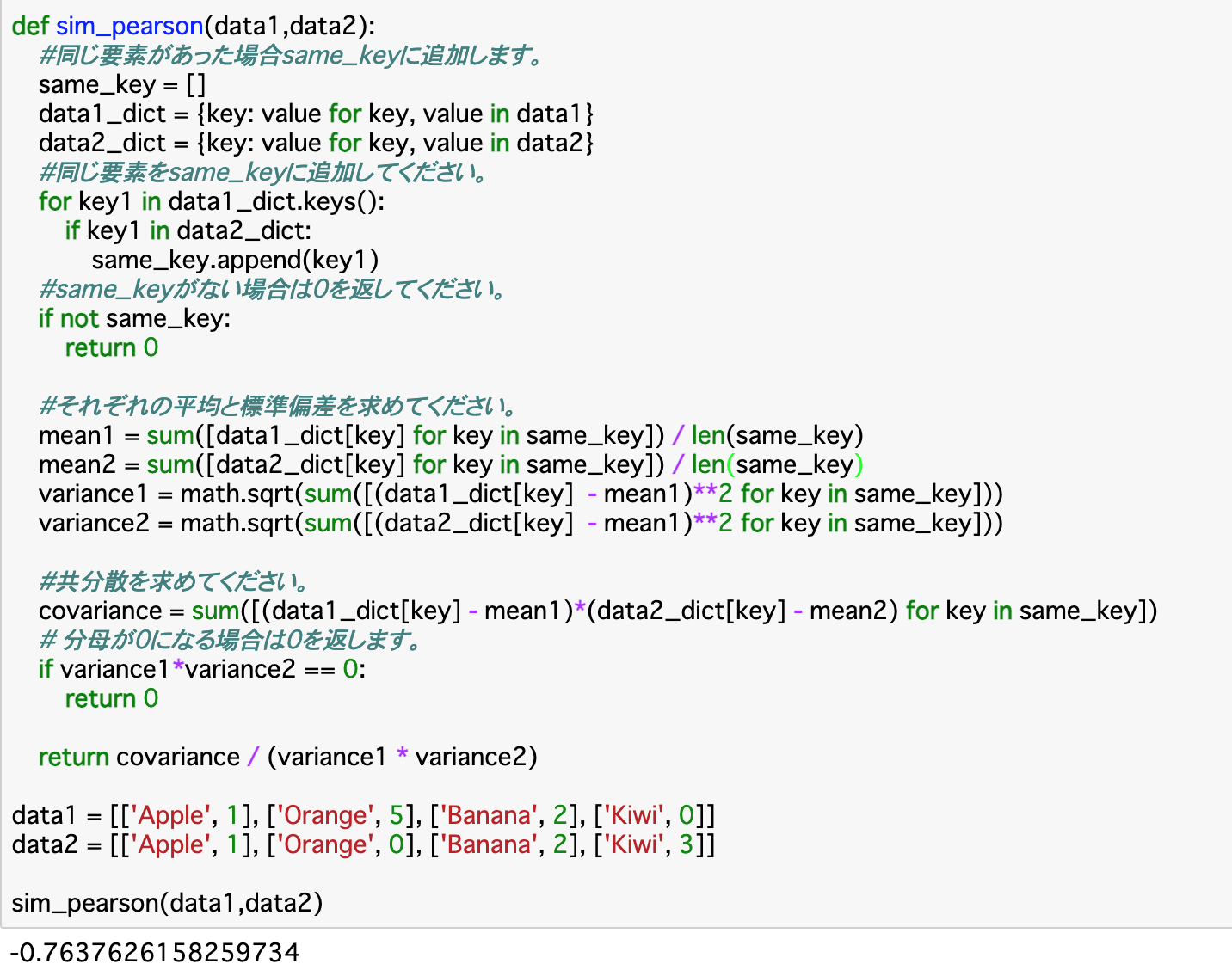
Task: Click the comment '#それぞれの平均と標準偏差を求めてください。'
Action: pos(279,406)
